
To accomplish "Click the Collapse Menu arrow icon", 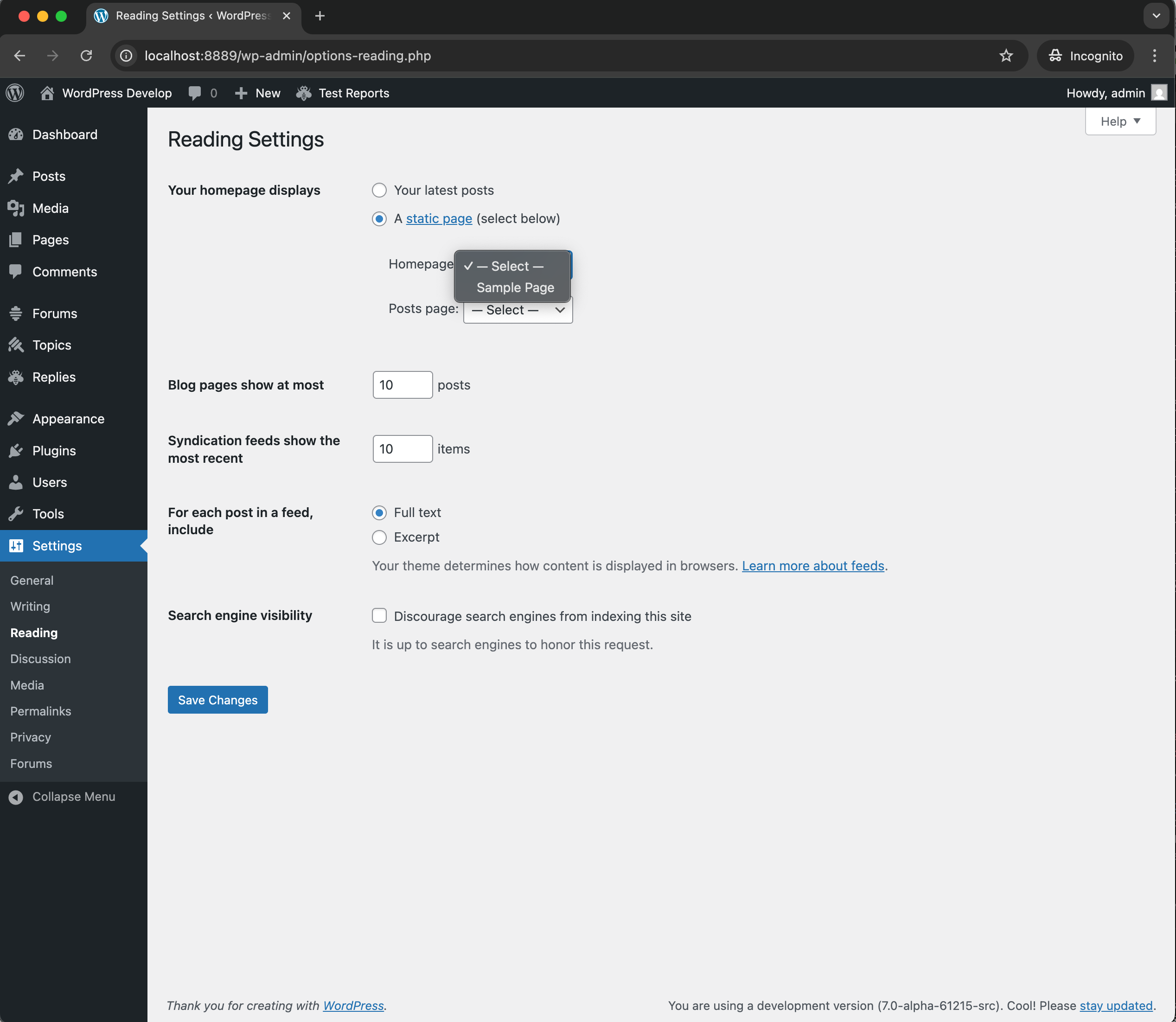I will [x=16, y=797].
